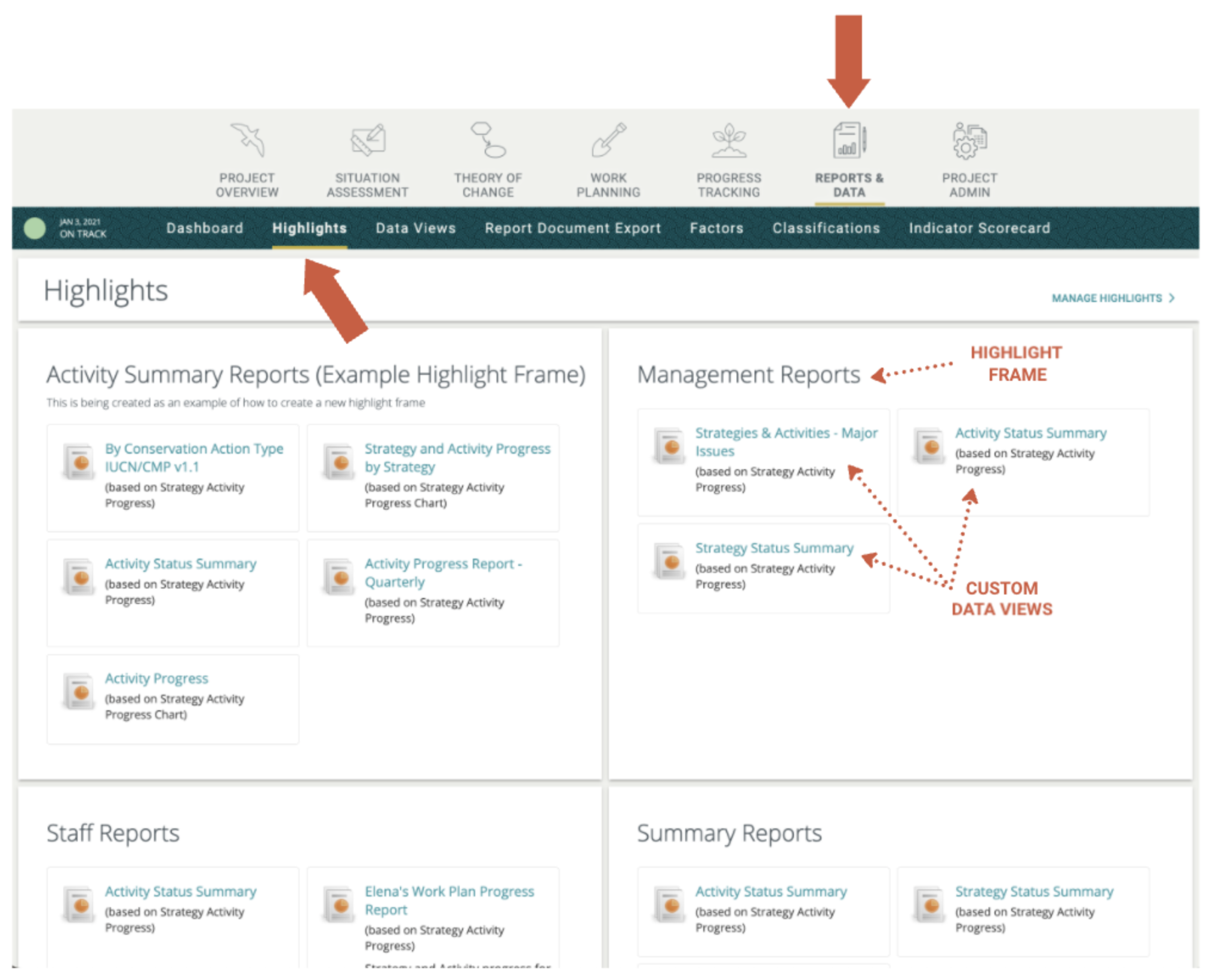
Task: Open Project Overview bird icon
Action: coord(248,139)
